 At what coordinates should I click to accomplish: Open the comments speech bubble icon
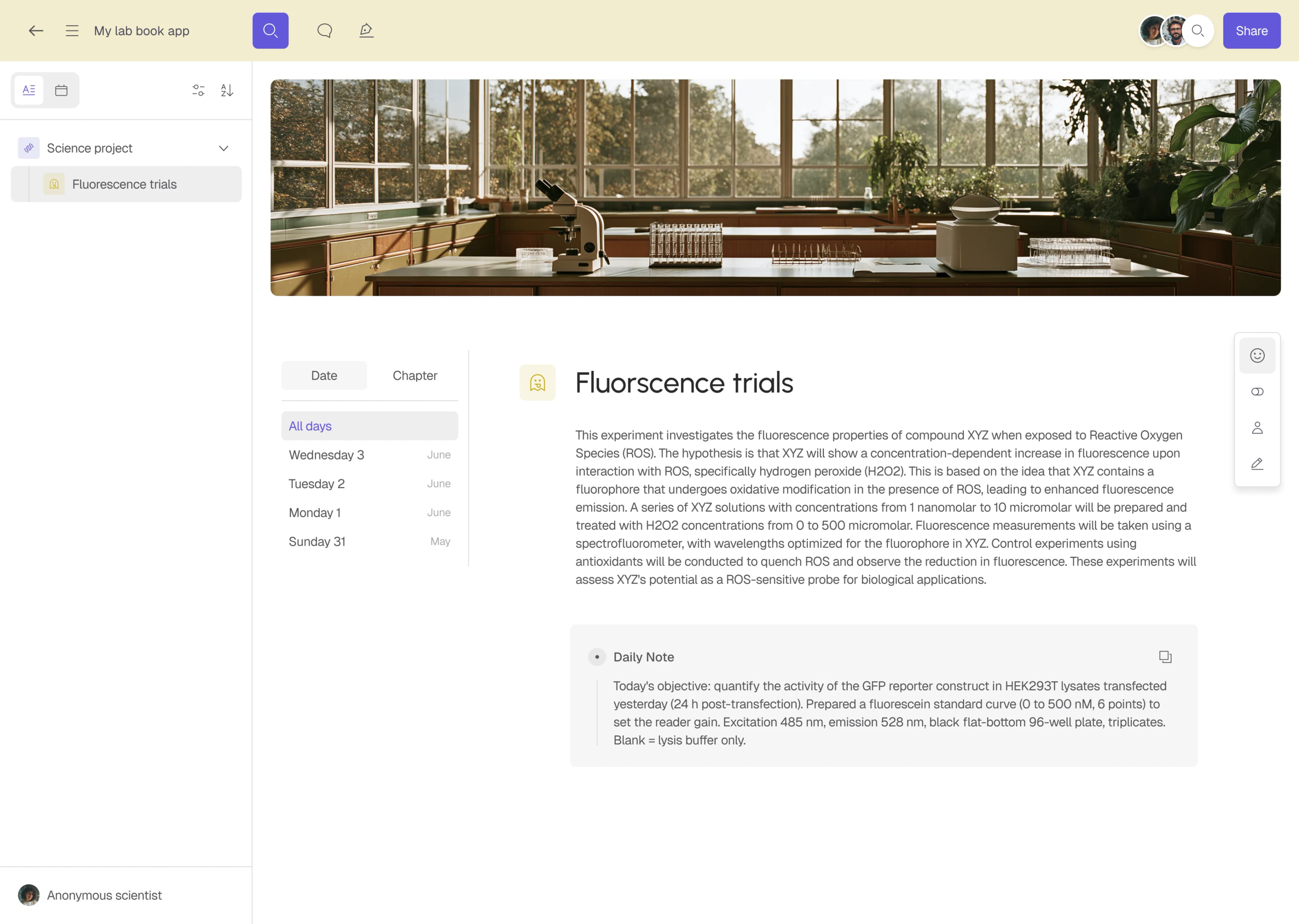[325, 31]
